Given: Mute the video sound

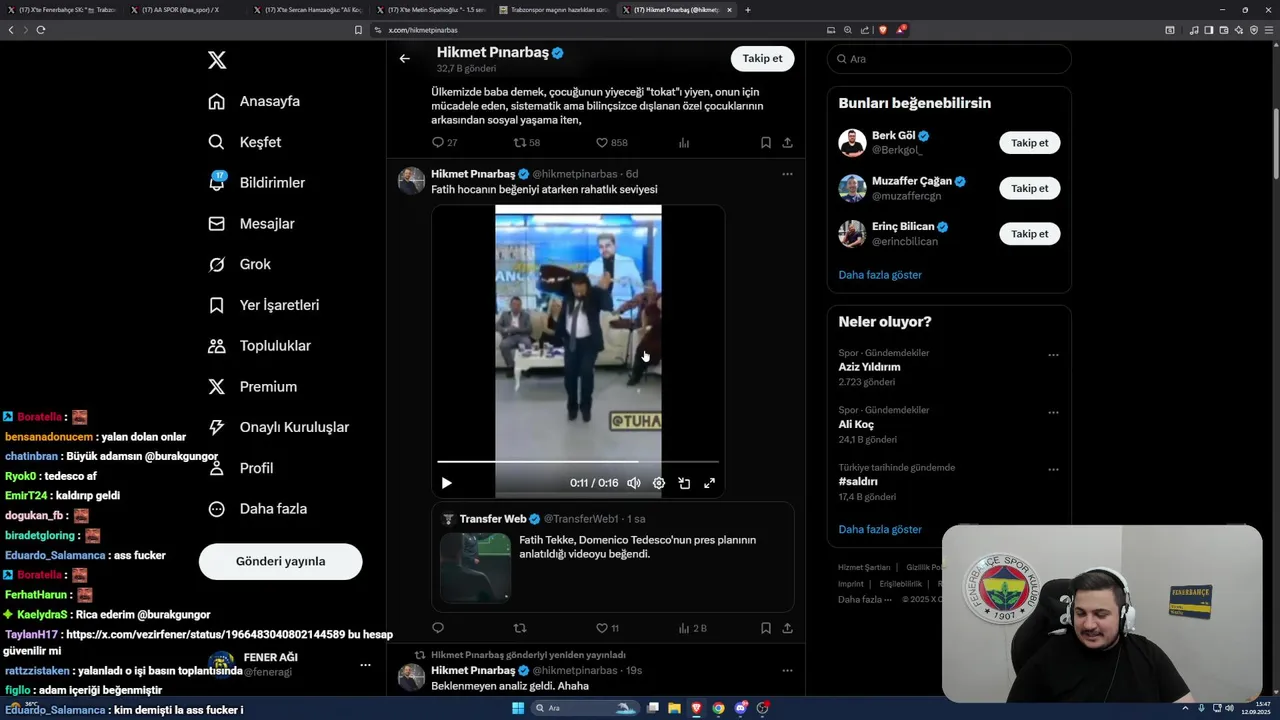Looking at the screenshot, I should click(x=633, y=483).
